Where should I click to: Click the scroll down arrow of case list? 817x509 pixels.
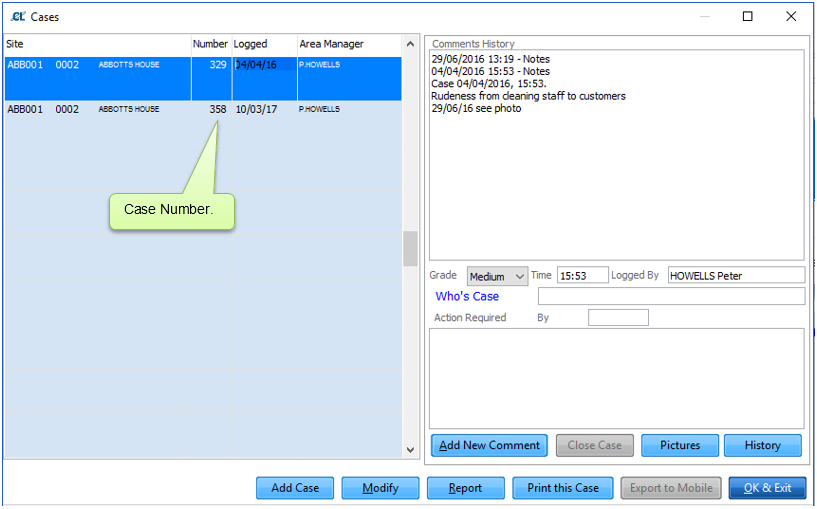pyautogui.click(x=410, y=450)
